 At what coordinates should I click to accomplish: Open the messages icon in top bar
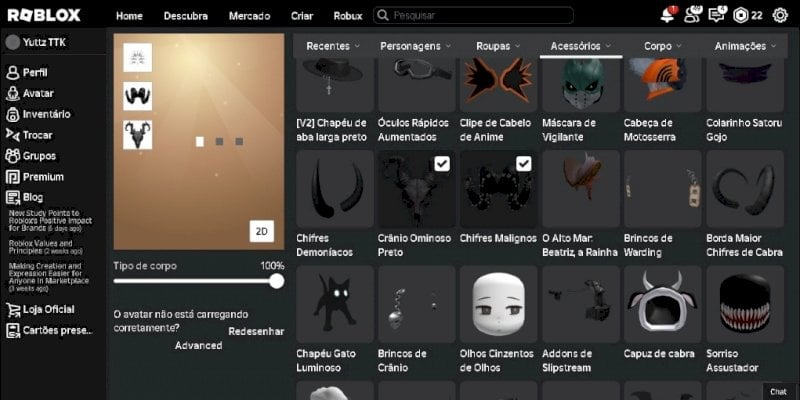click(x=717, y=15)
